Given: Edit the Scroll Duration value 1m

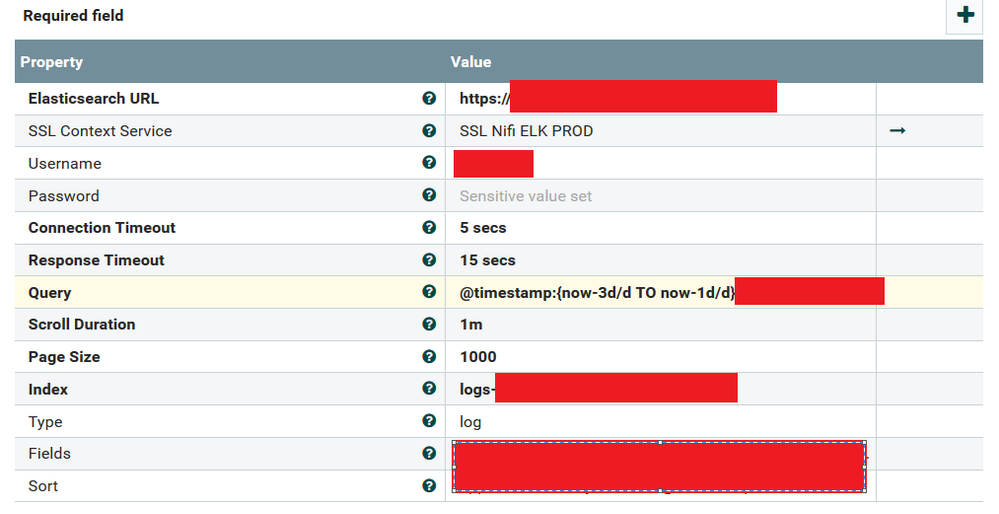Looking at the screenshot, I should [470, 325].
